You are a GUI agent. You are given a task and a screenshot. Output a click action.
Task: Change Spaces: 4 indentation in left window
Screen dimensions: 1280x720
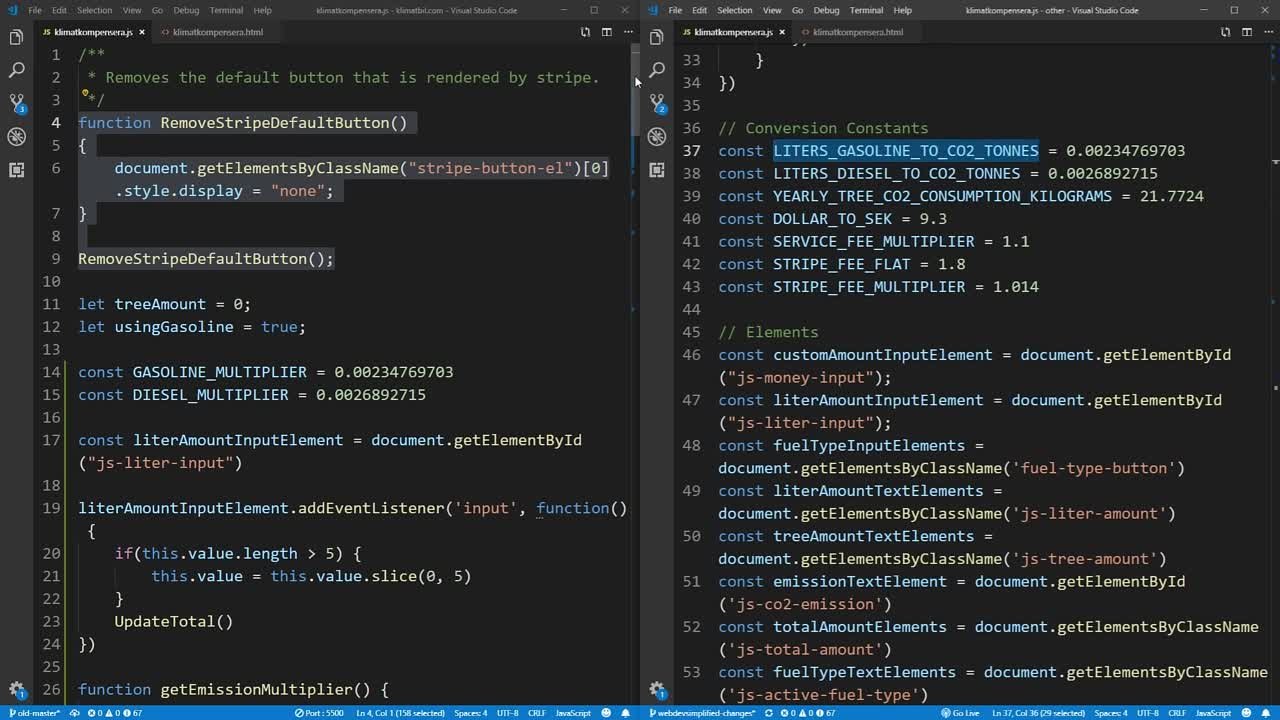tap(470, 713)
